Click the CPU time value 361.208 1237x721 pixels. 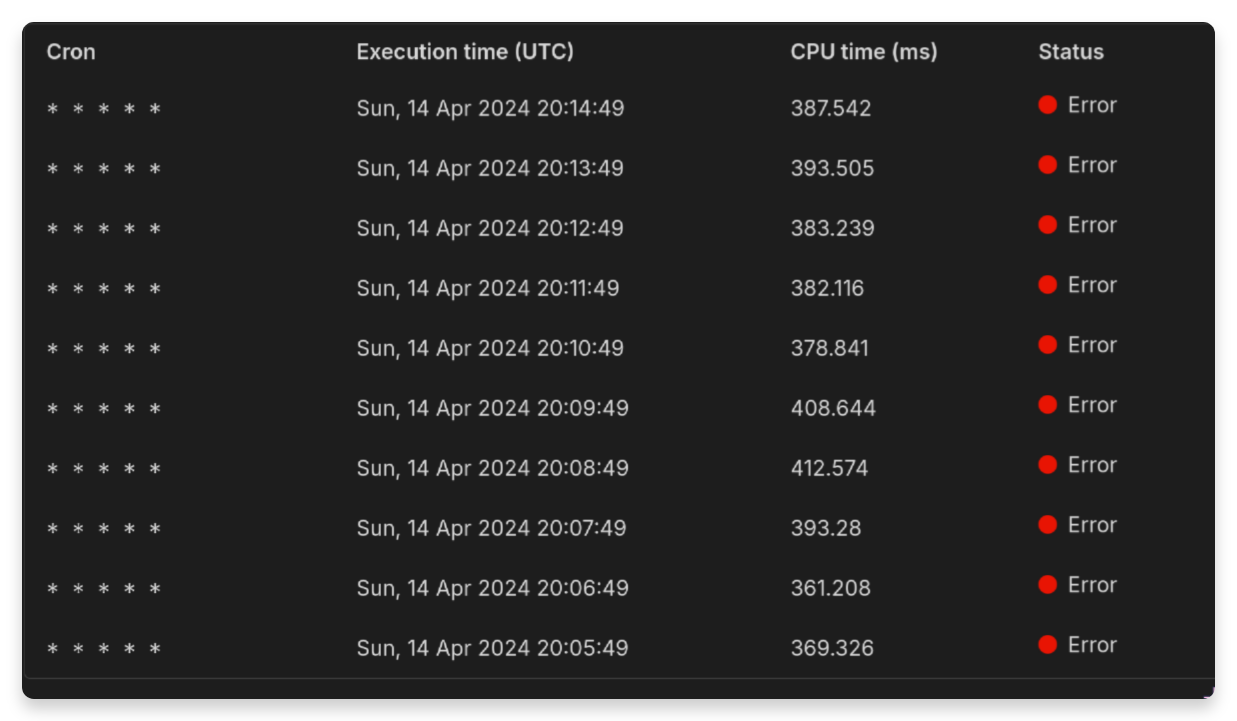tap(831, 588)
